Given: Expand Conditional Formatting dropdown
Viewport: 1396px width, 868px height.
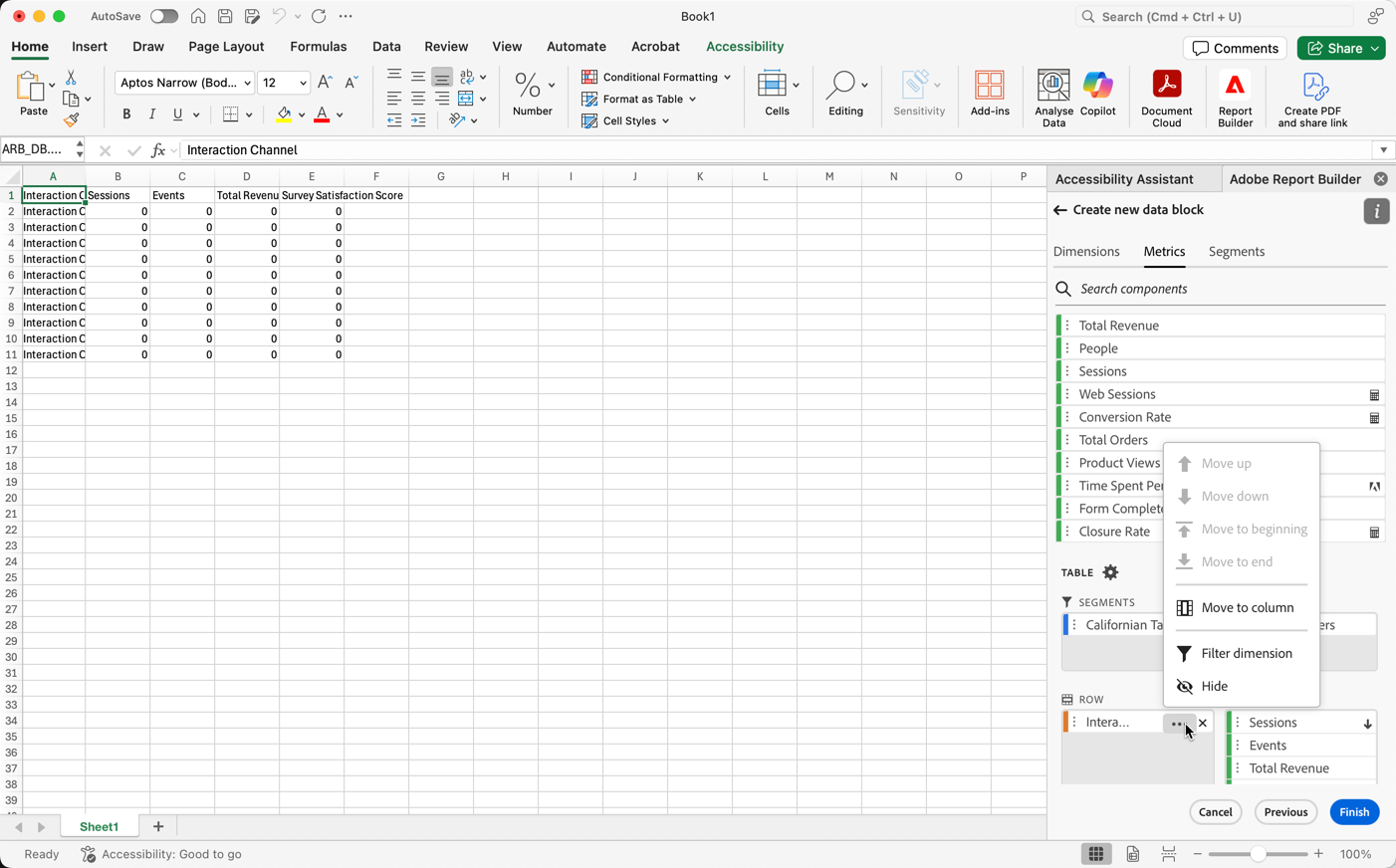Looking at the screenshot, I should (x=728, y=77).
